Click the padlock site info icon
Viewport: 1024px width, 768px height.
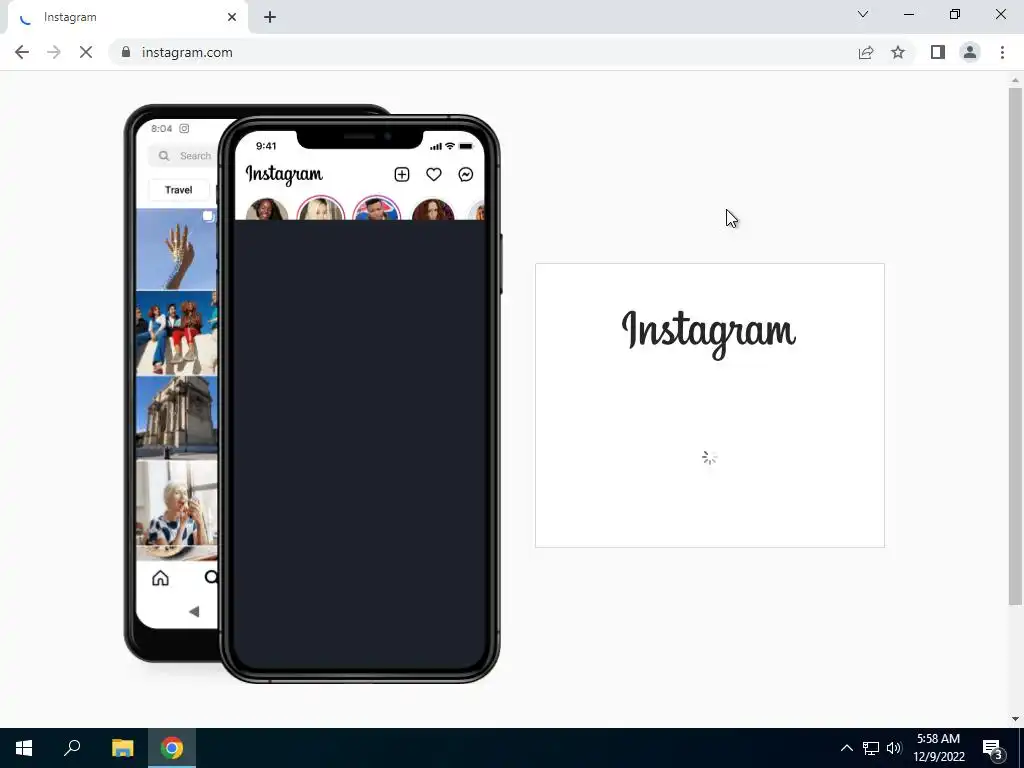126,52
